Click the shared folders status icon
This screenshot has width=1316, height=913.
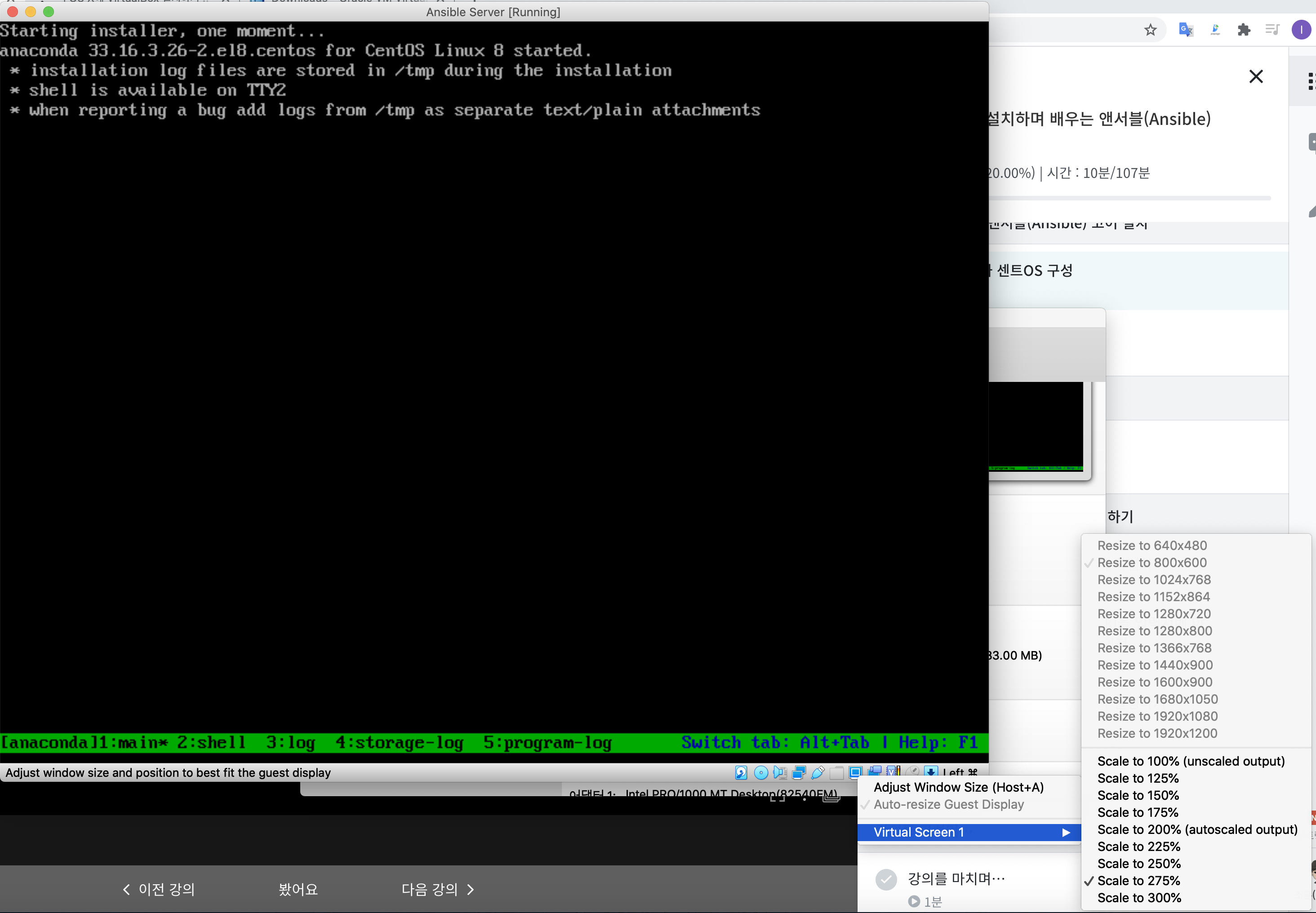(x=836, y=773)
